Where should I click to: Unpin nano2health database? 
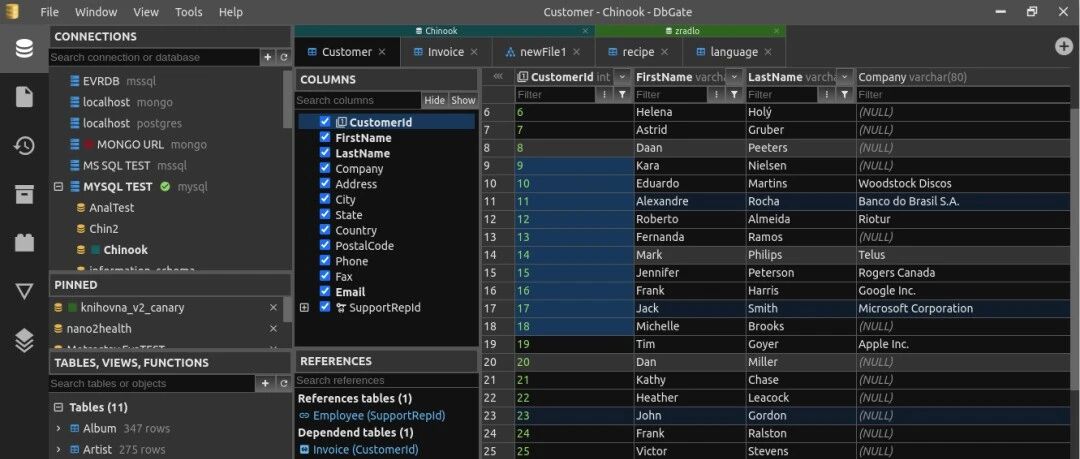tap(273, 329)
